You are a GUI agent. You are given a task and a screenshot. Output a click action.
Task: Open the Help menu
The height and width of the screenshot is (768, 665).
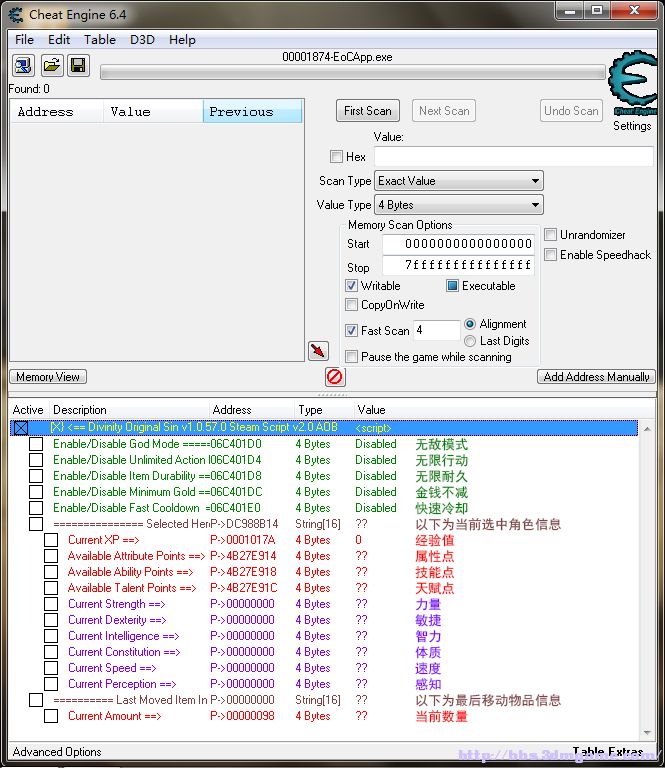pos(182,40)
